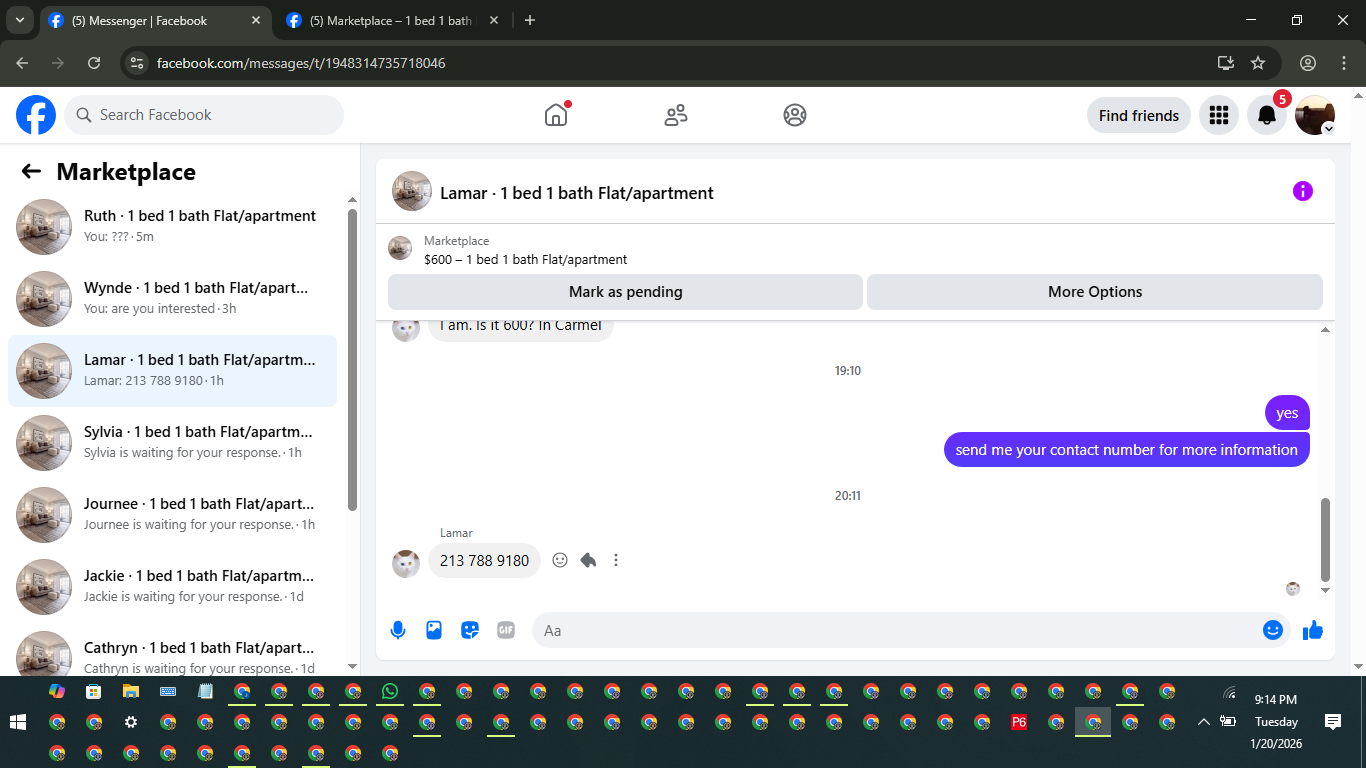The image size is (1366, 768).
Task: Go back in the browser
Action: point(22,63)
